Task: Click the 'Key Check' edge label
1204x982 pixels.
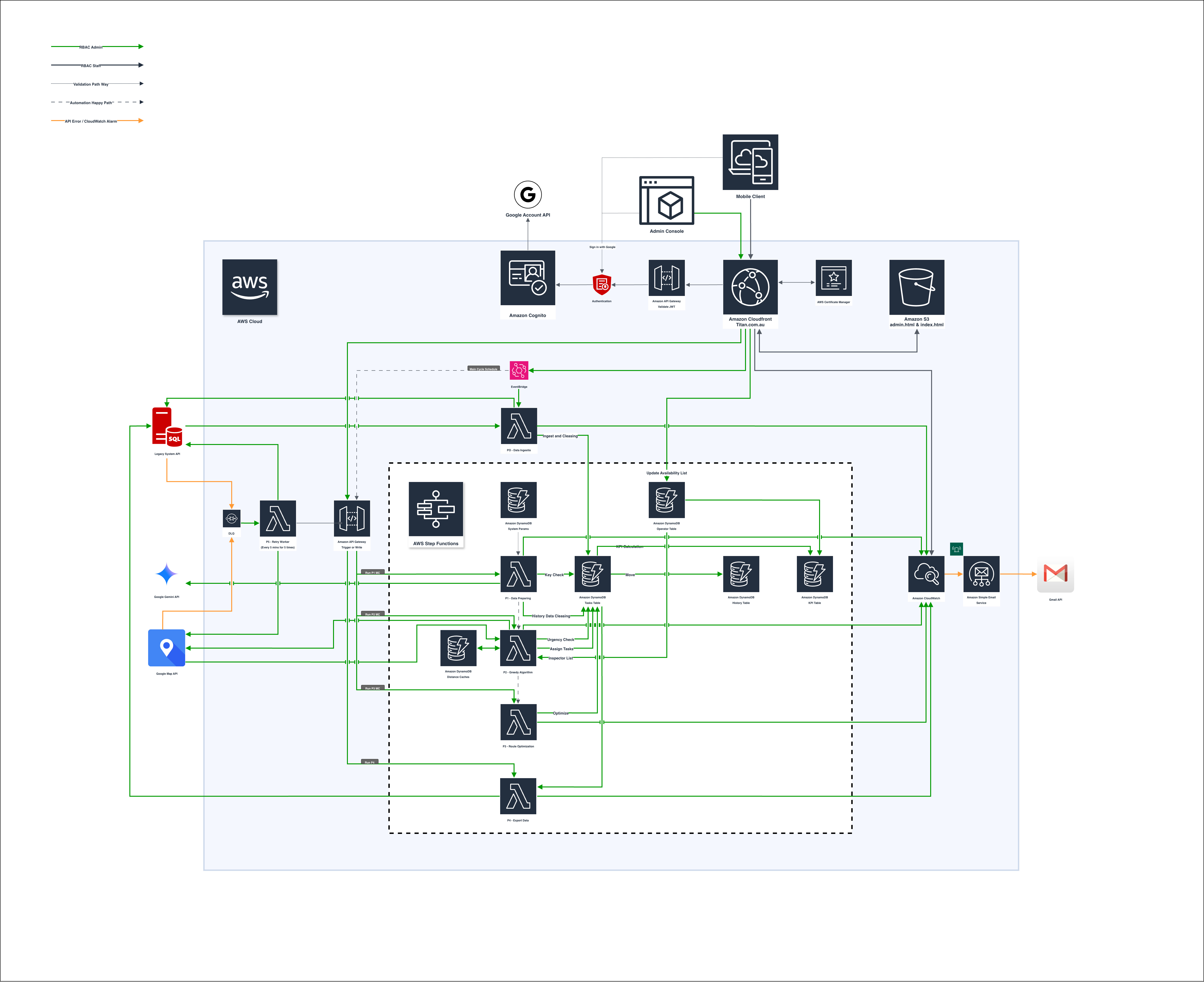Action: 554,575
